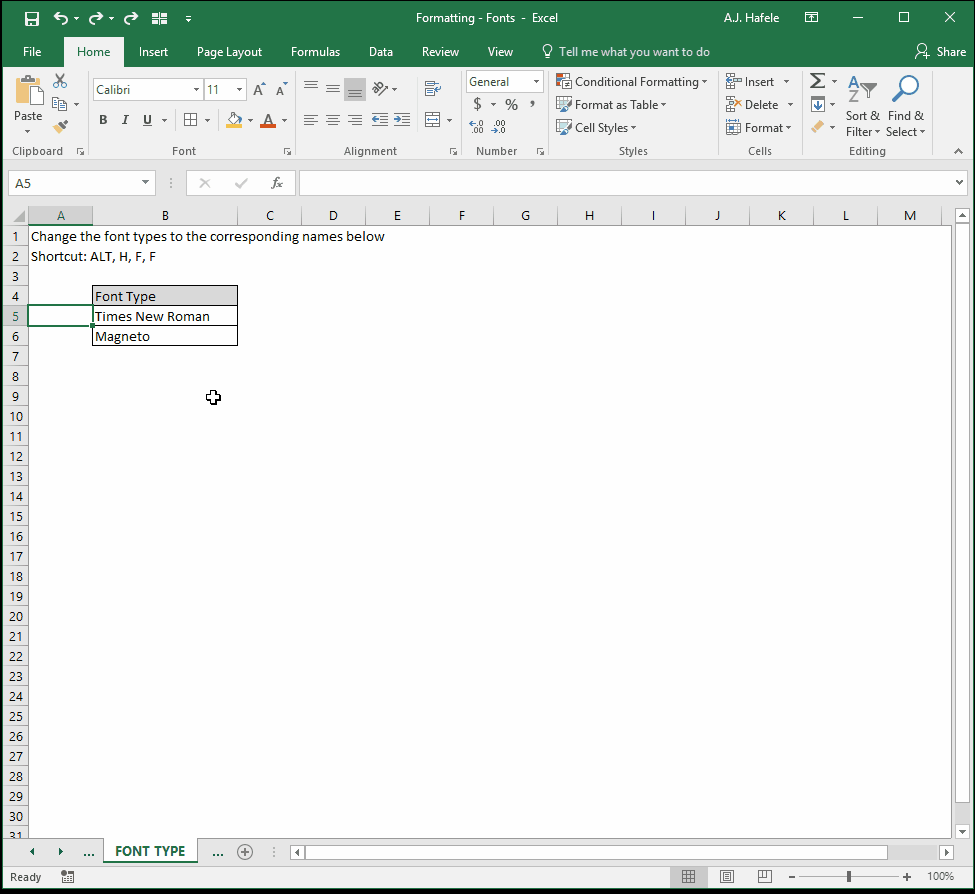Image resolution: width=975 pixels, height=894 pixels.
Task: Decrease decimal places
Action: click(x=499, y=127)
